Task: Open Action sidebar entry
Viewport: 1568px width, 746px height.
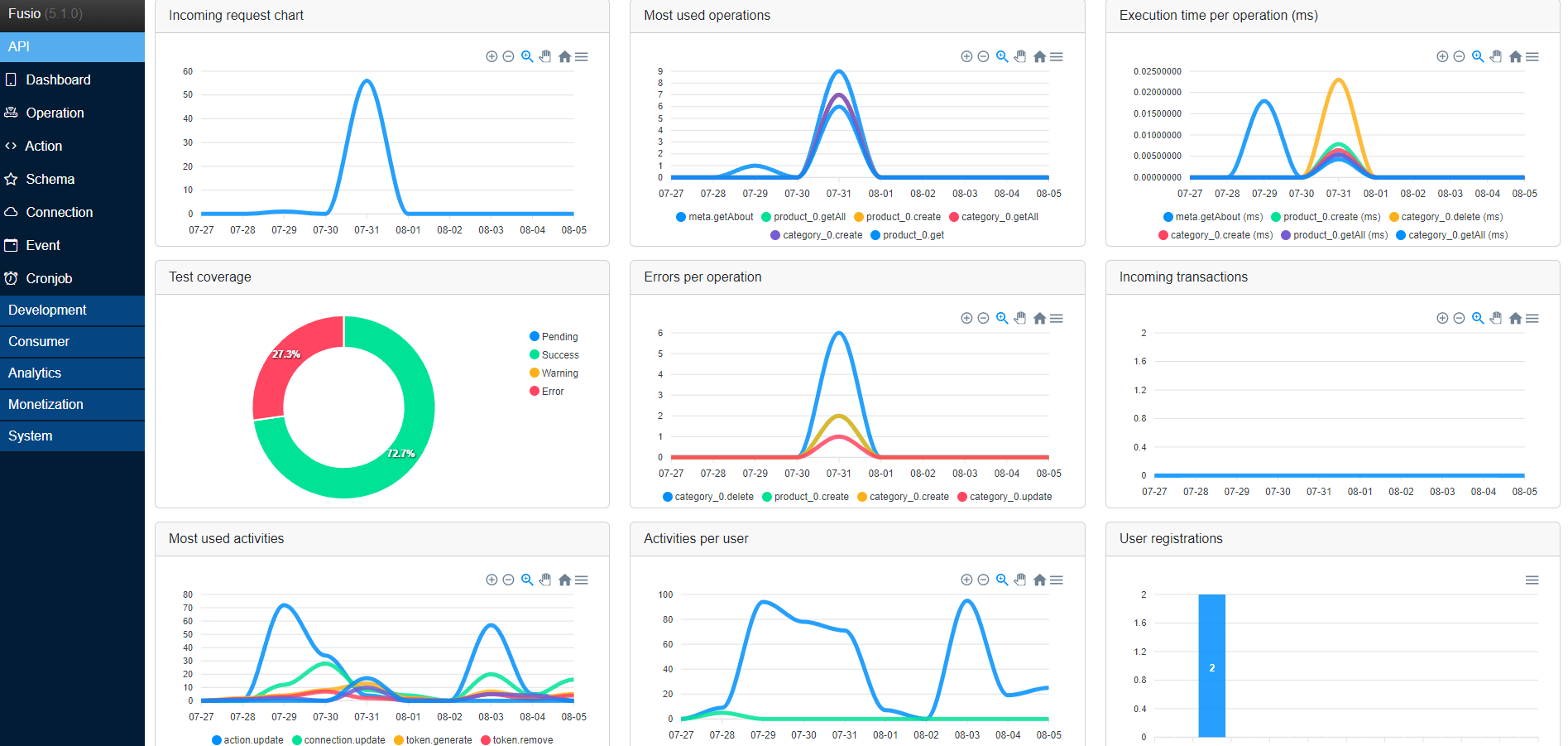Action: [x=72, y=146]
